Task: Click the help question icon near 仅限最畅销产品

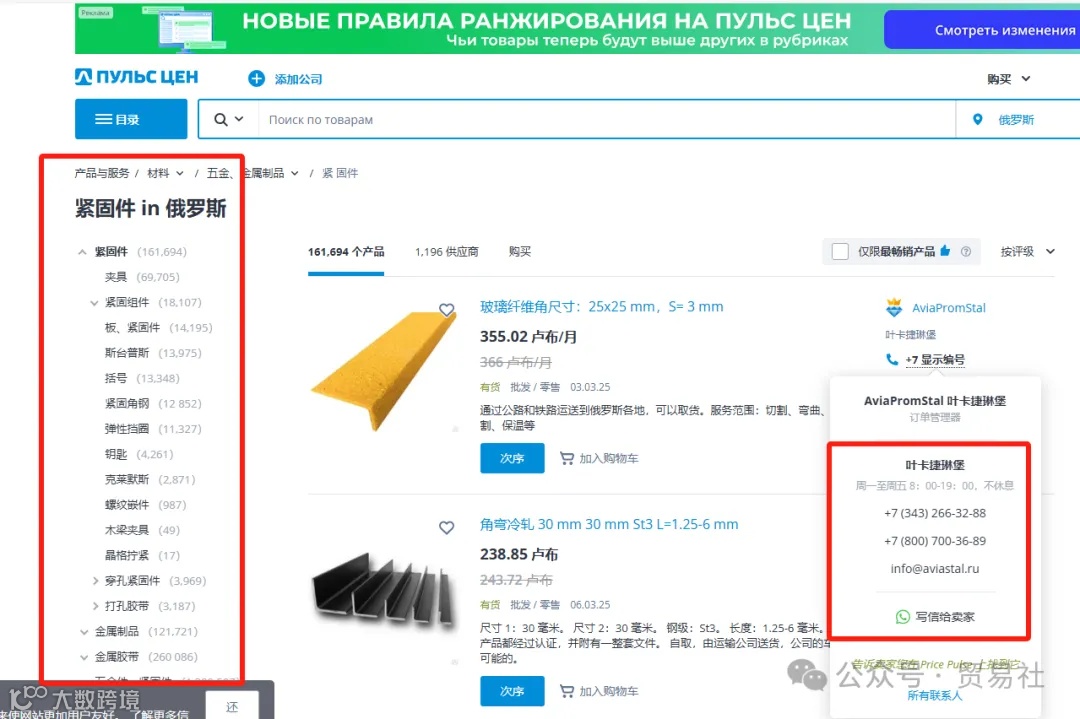Action: (x=966, y=251)
